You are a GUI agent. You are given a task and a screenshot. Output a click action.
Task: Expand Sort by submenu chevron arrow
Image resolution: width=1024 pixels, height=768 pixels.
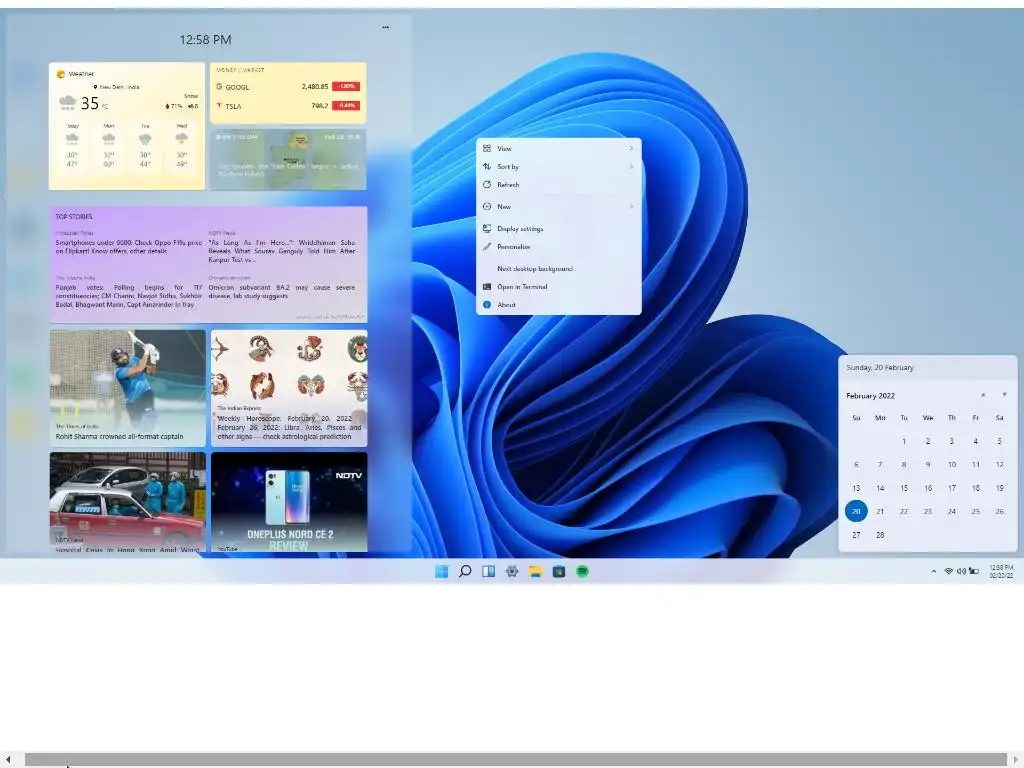point(631,167)
